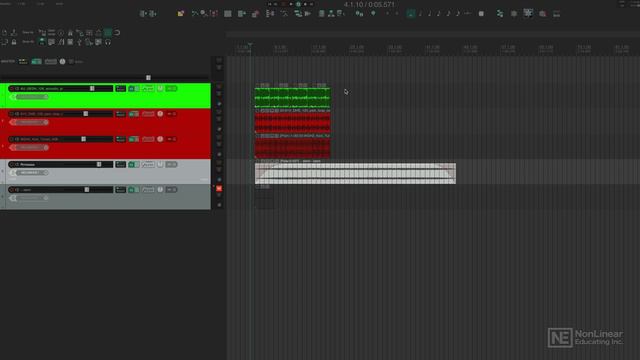Select the upper red audio item in arrange view
Screen dimensions: 640x360
coord(292,123)
